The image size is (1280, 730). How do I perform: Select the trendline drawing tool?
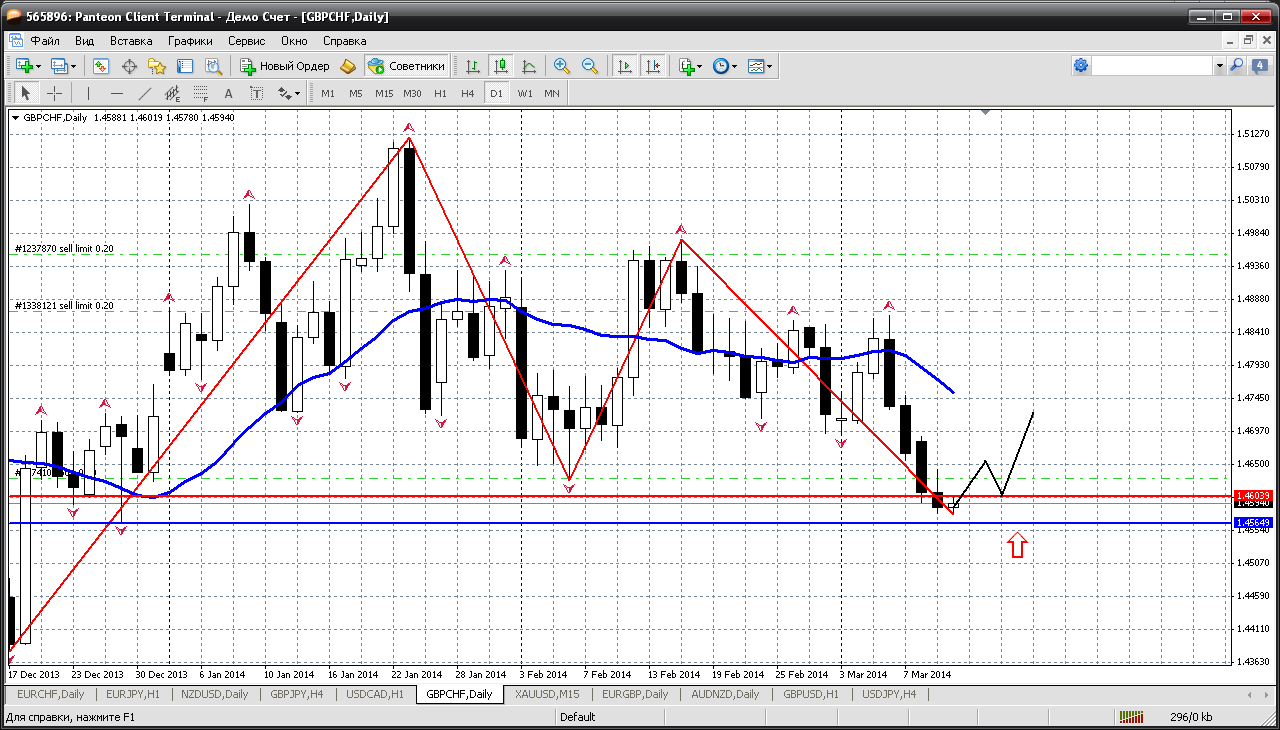[145, 93]
